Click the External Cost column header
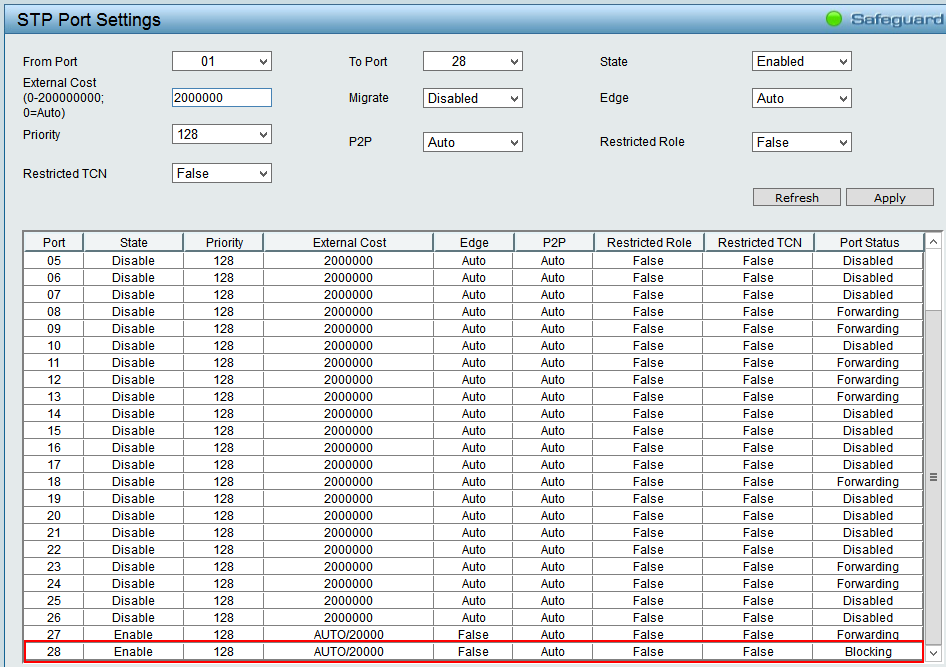 point(349,242)
